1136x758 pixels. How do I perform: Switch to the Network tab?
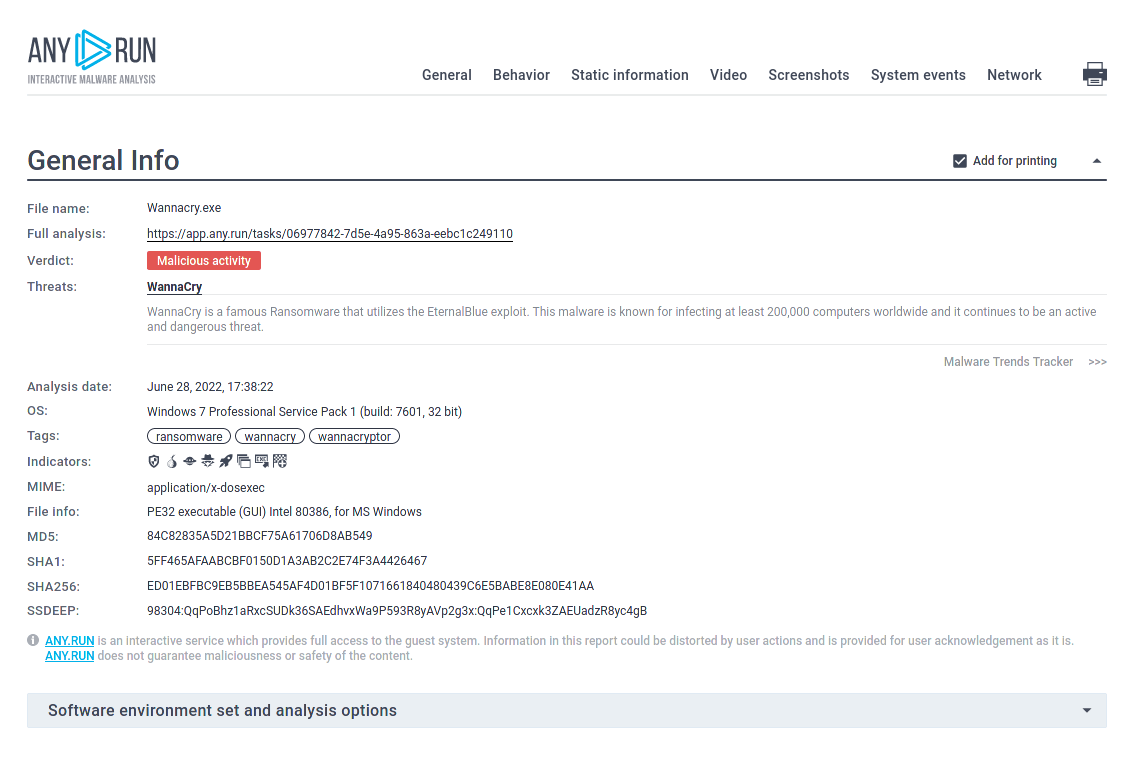click(1014, 75)
